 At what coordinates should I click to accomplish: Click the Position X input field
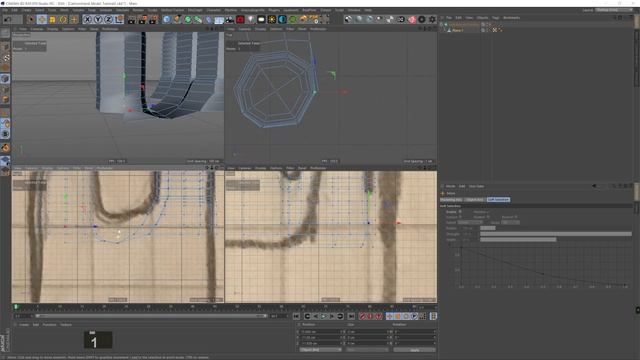(321, 332)
